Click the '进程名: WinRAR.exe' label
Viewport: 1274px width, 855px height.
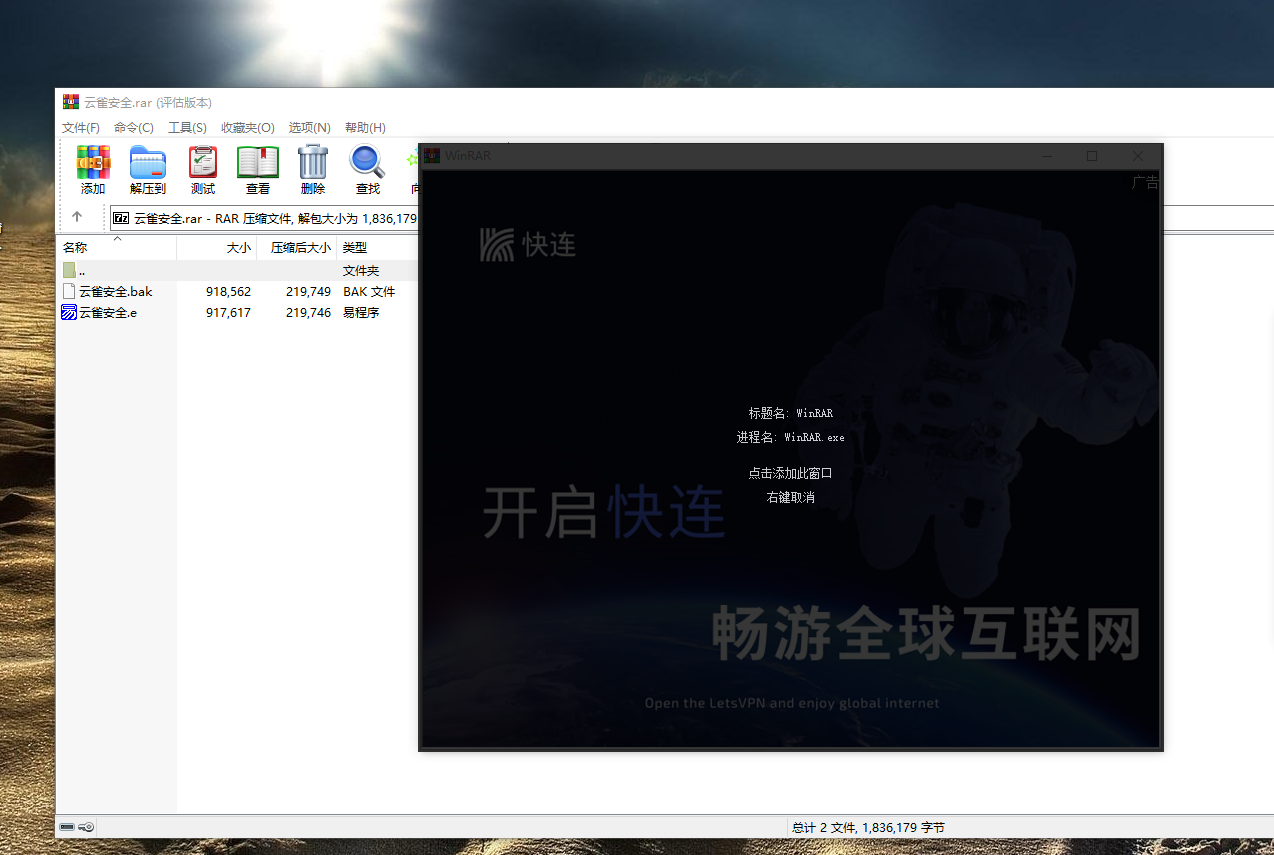[790, 437]
